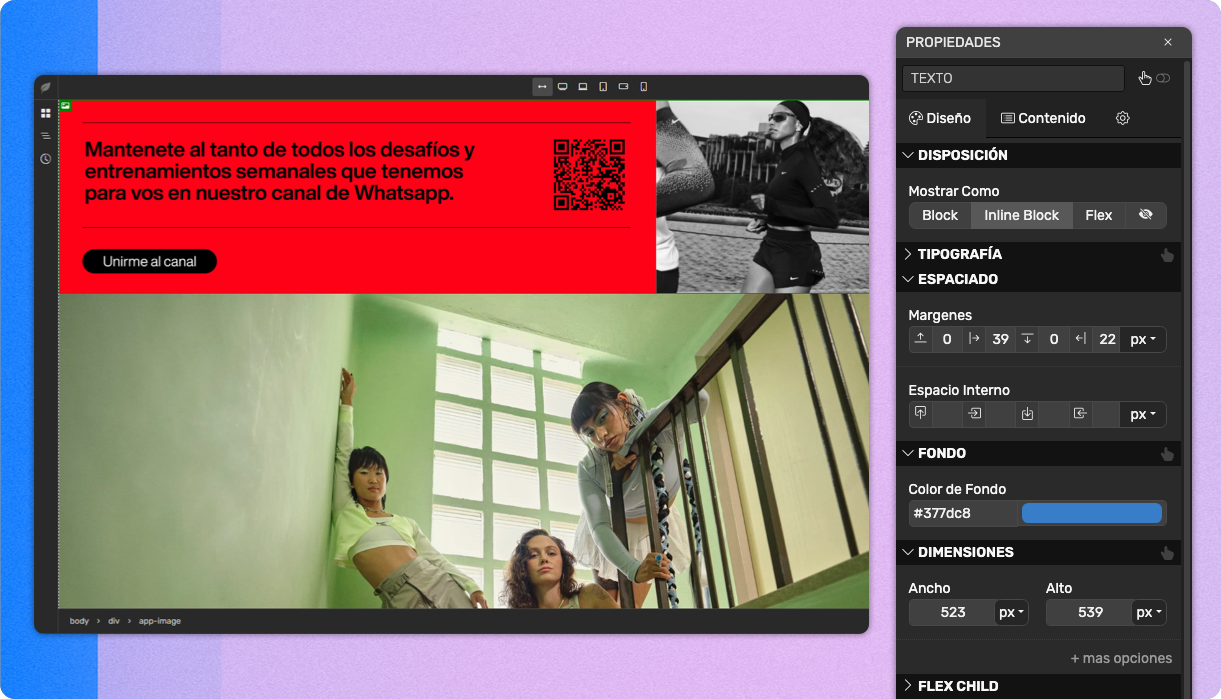Open the blue background color swatch
This screenshot has height=699, width=1221.
(x=1091, y=514)
